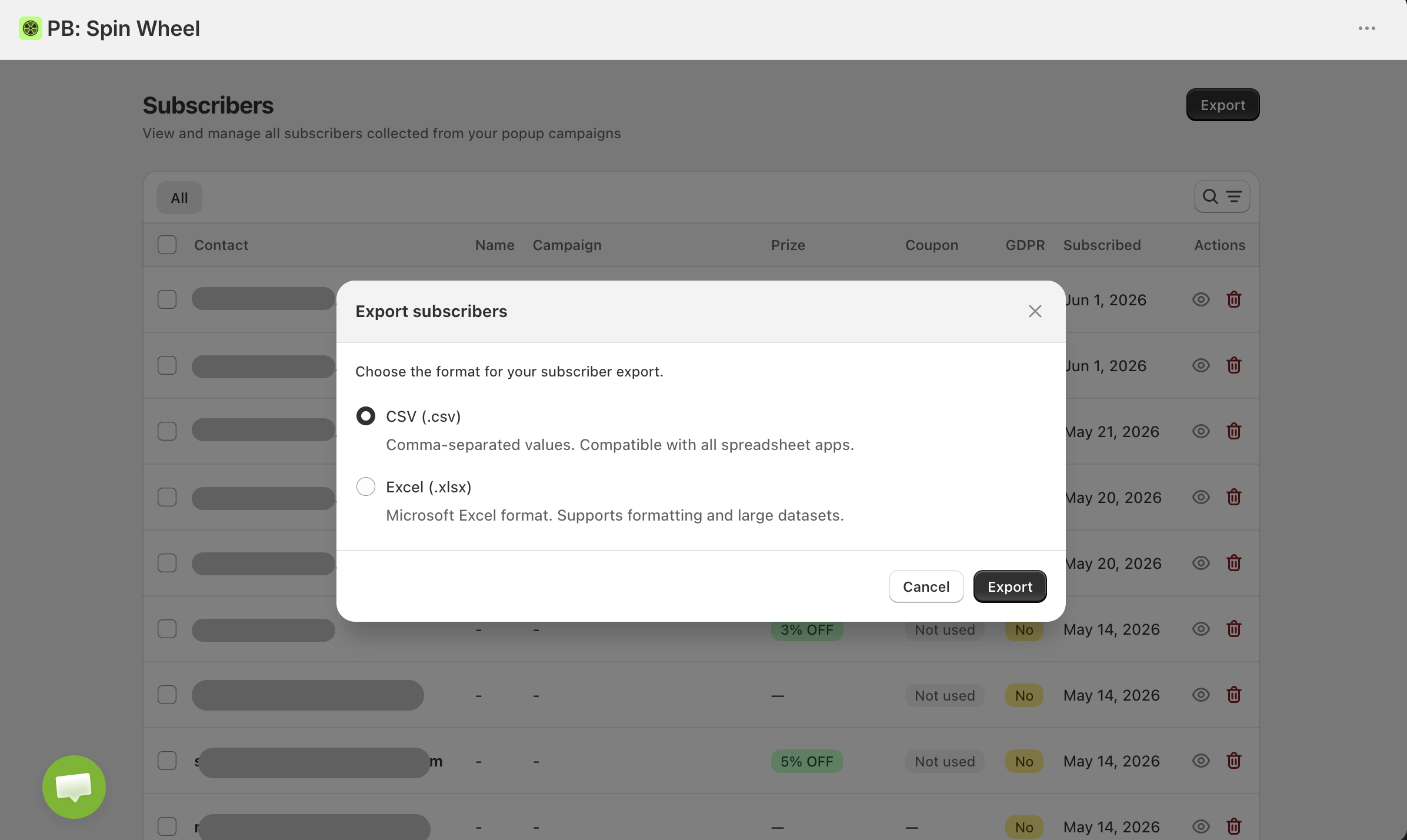1407x840 pixels.
Task: Open the live chat widget
Action: coord(74,787)
